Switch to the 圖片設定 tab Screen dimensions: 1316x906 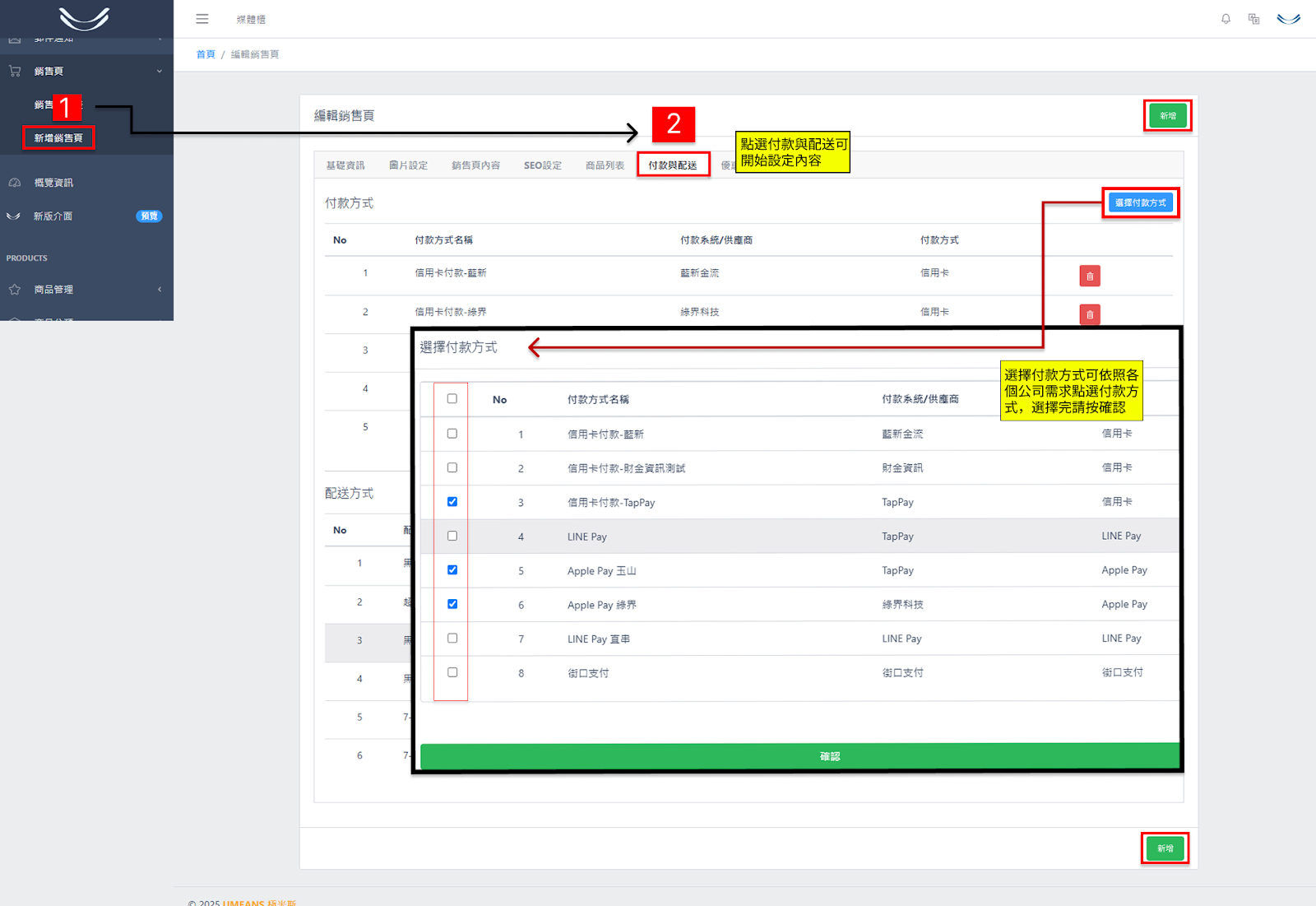408,165
